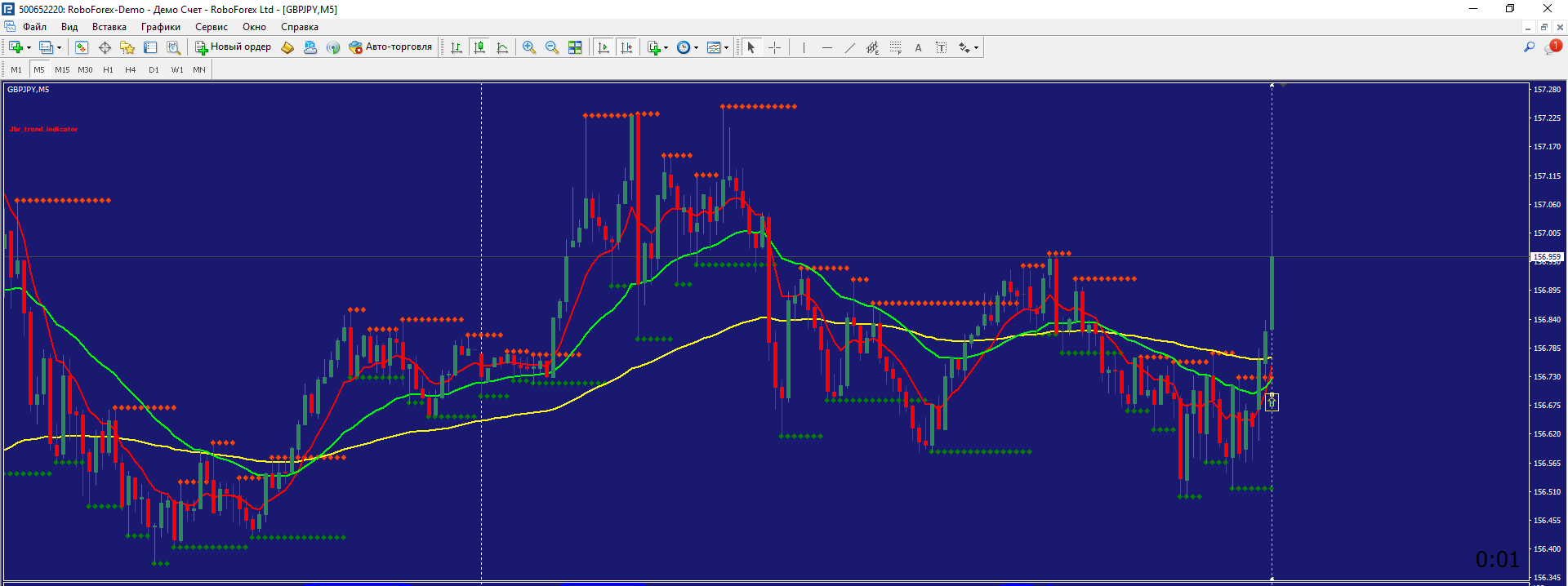
Task: Open the Data Window crosshair-target icon
Action: (105, 47)
